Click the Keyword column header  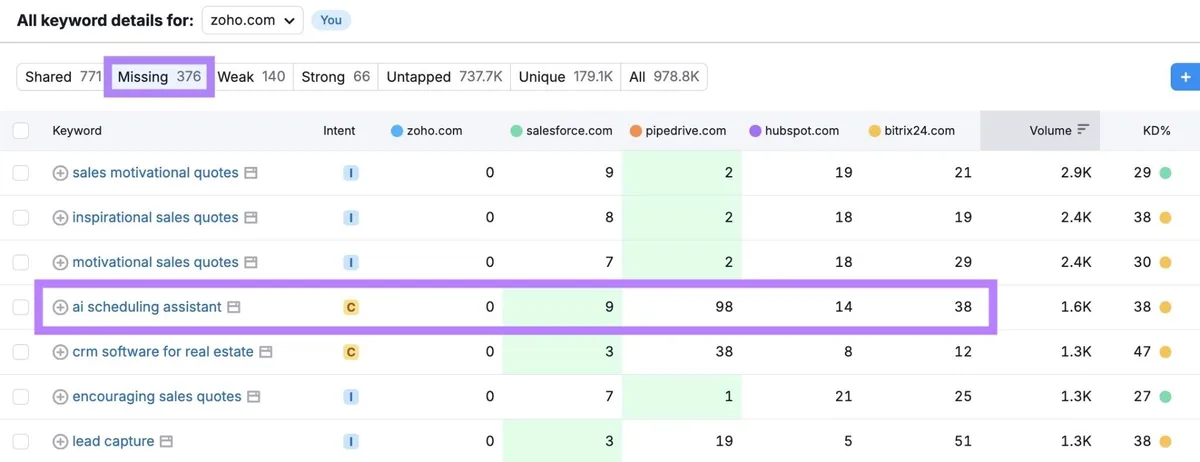click(77, 130)
